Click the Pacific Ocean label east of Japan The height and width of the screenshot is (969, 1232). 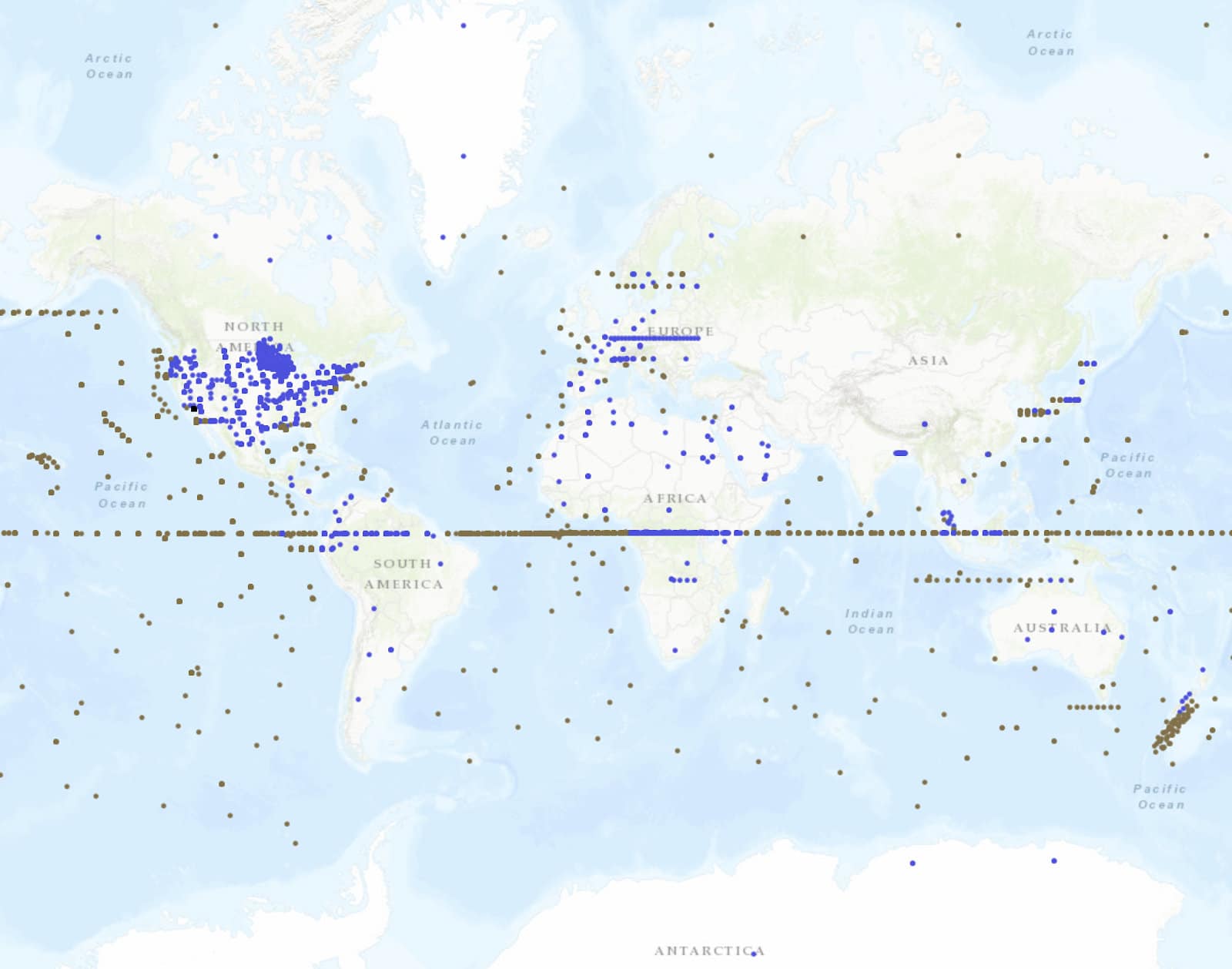click(1127, 465)
